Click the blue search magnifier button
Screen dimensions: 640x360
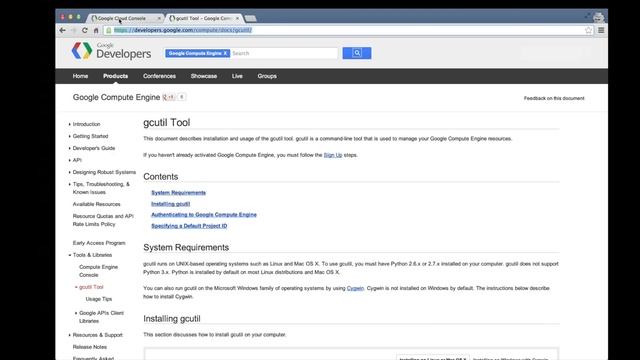tap(357, 53)
